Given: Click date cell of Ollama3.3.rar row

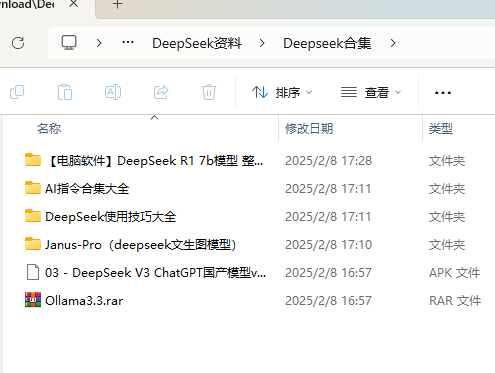Looking at the screenshot, I should 328,301.
